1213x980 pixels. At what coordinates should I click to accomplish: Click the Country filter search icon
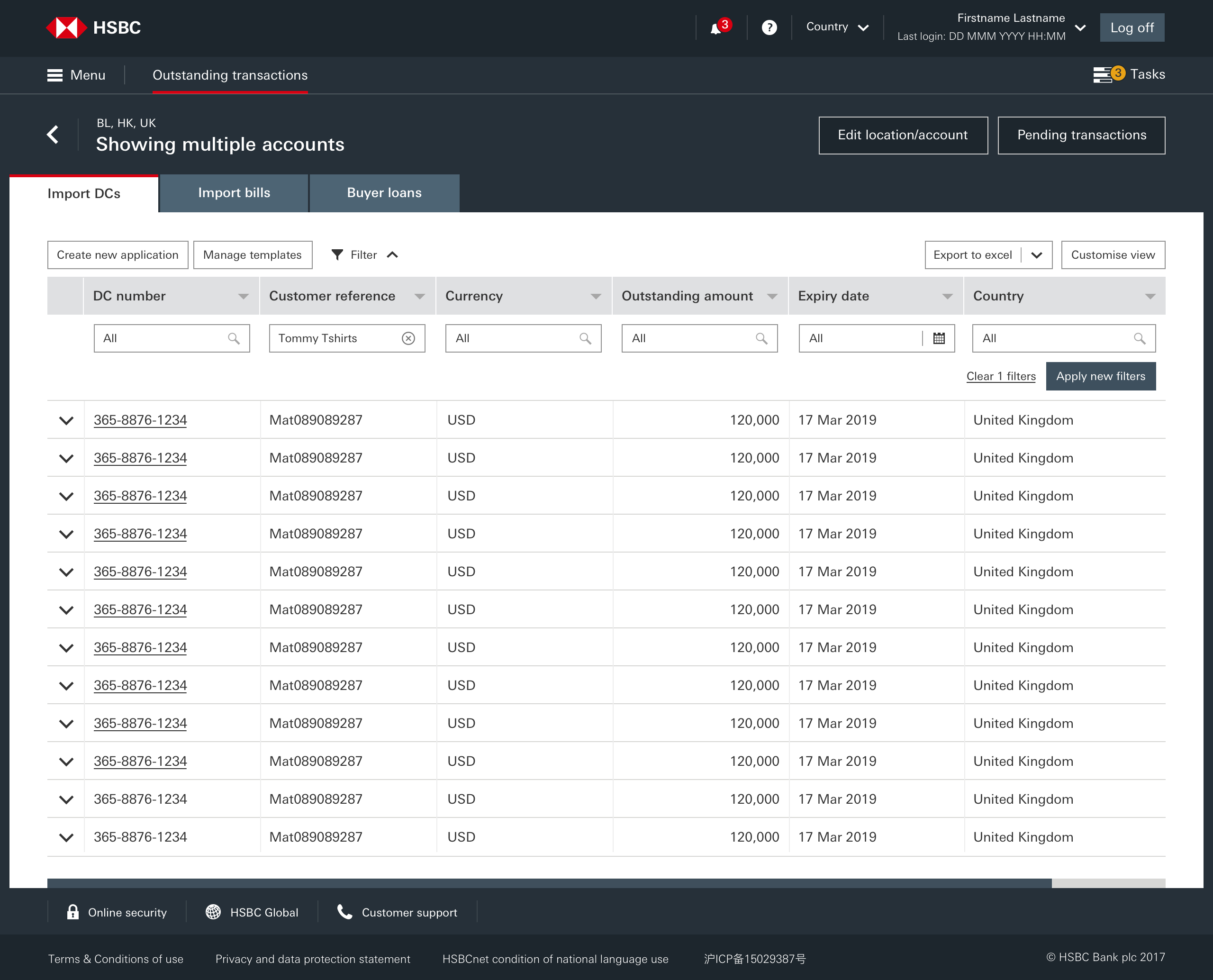pos(1140,338)
